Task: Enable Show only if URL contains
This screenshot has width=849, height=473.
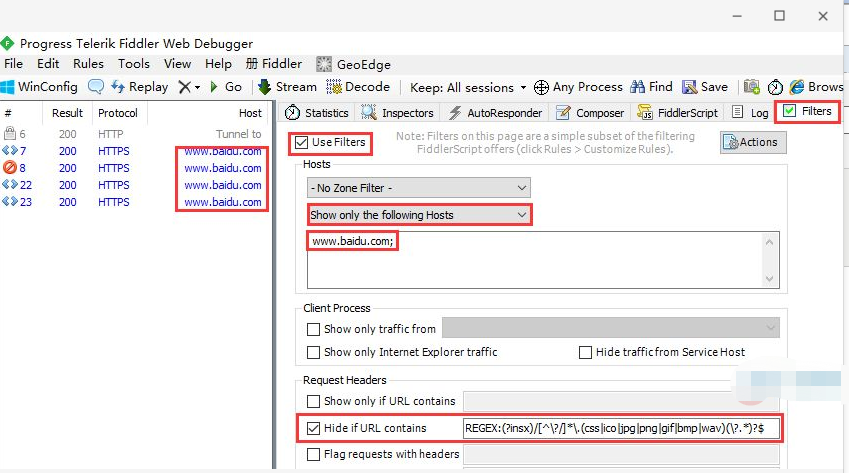Action: coord(313,401)
